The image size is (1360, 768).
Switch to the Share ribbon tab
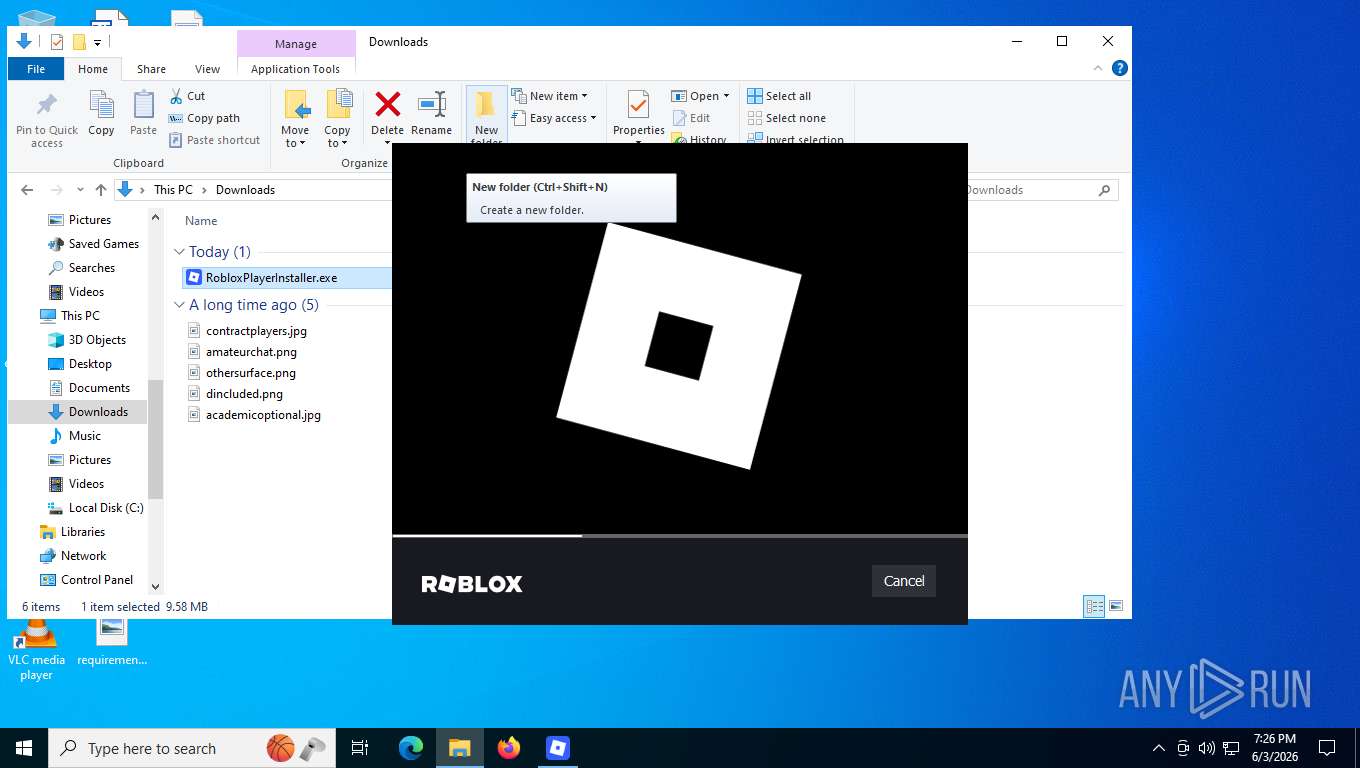(x=152, y=69)
